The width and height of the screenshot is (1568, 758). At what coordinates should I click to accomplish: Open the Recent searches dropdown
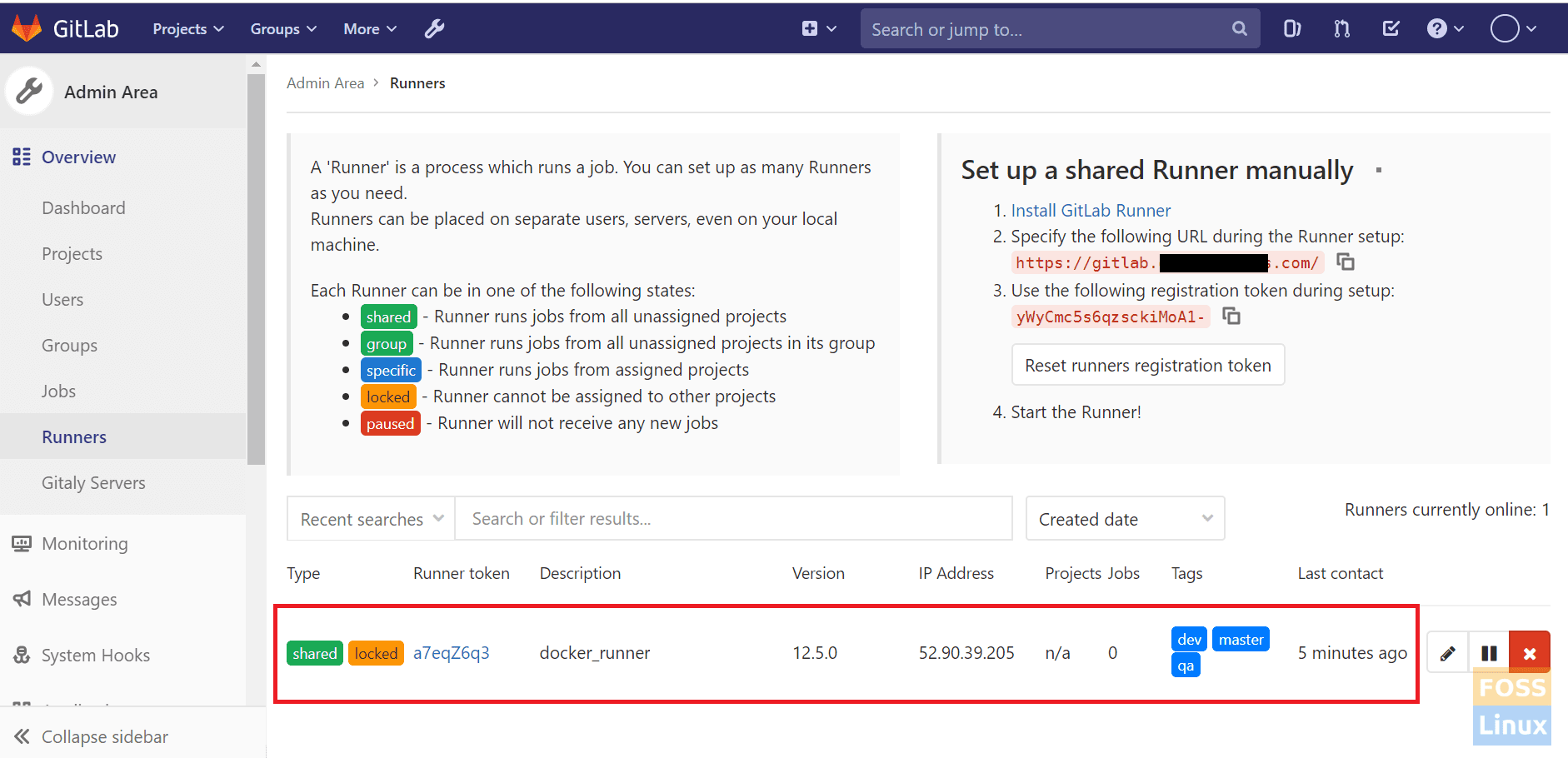pos(371,519)
